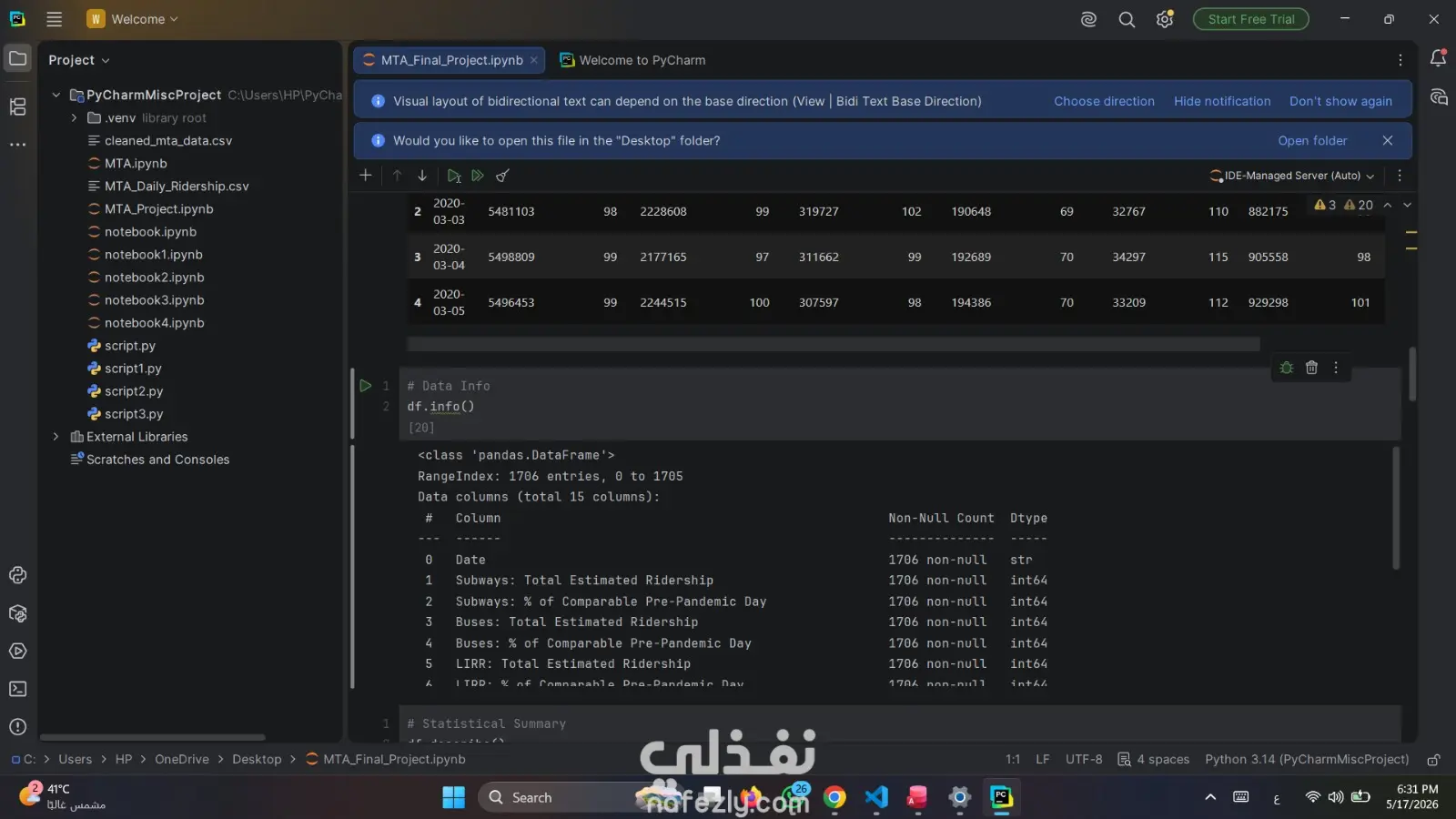1456x819 pixels.
Task: Open editor tabs more-options menu
Action: click(1400, 60)
